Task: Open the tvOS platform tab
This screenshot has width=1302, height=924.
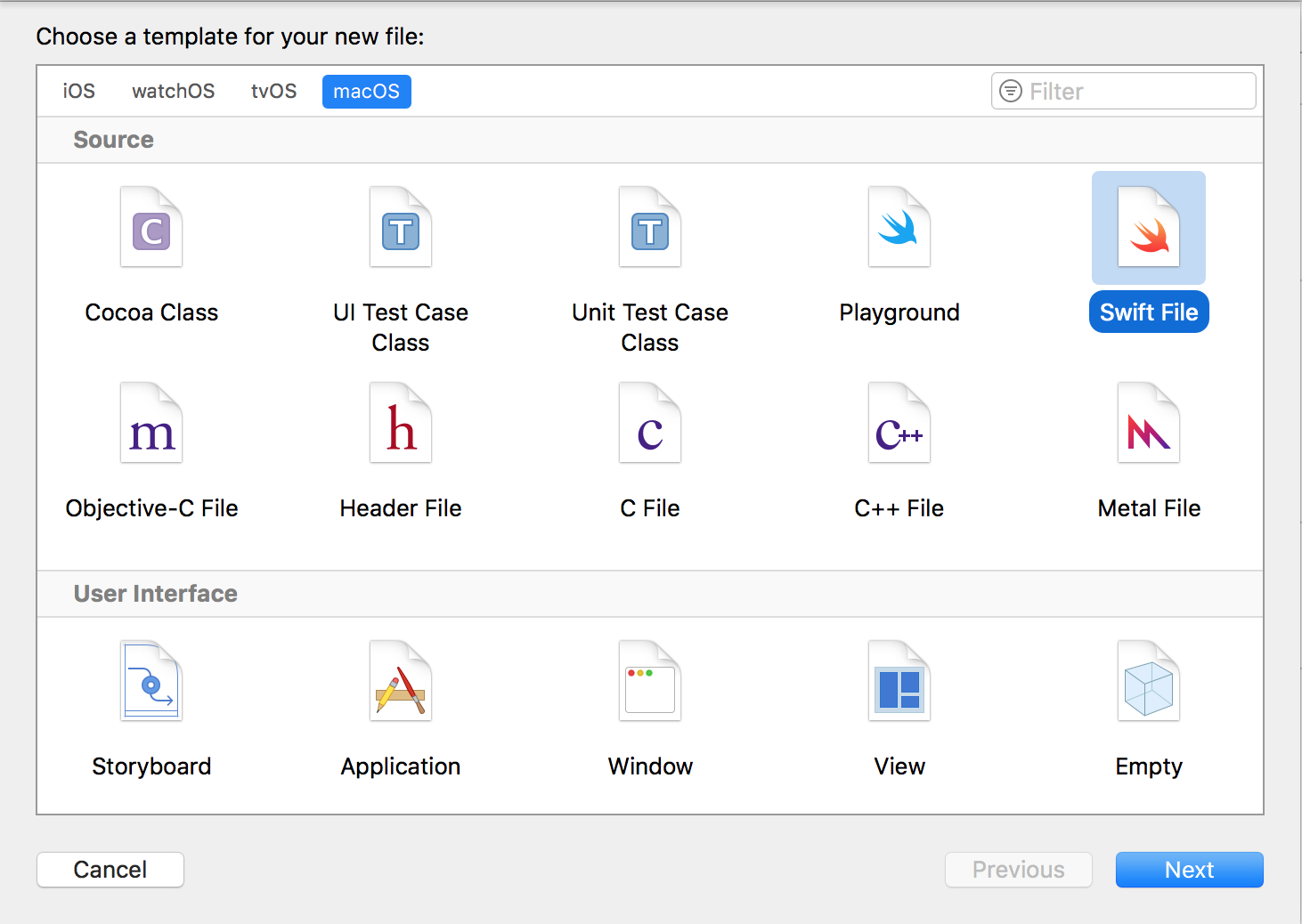Action: pos(273,91)
